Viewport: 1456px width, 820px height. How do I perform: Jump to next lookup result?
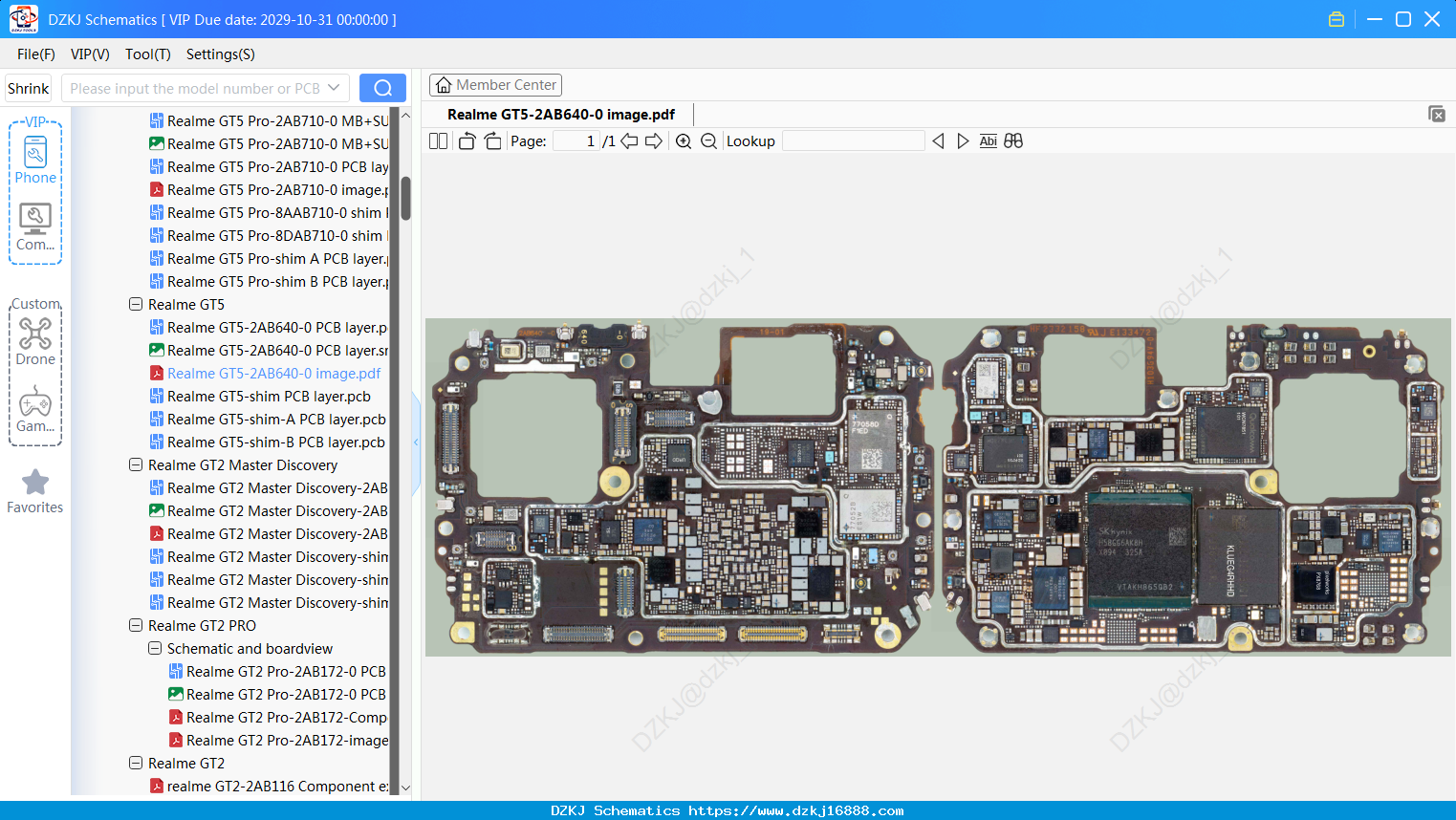tap(963, 141)
